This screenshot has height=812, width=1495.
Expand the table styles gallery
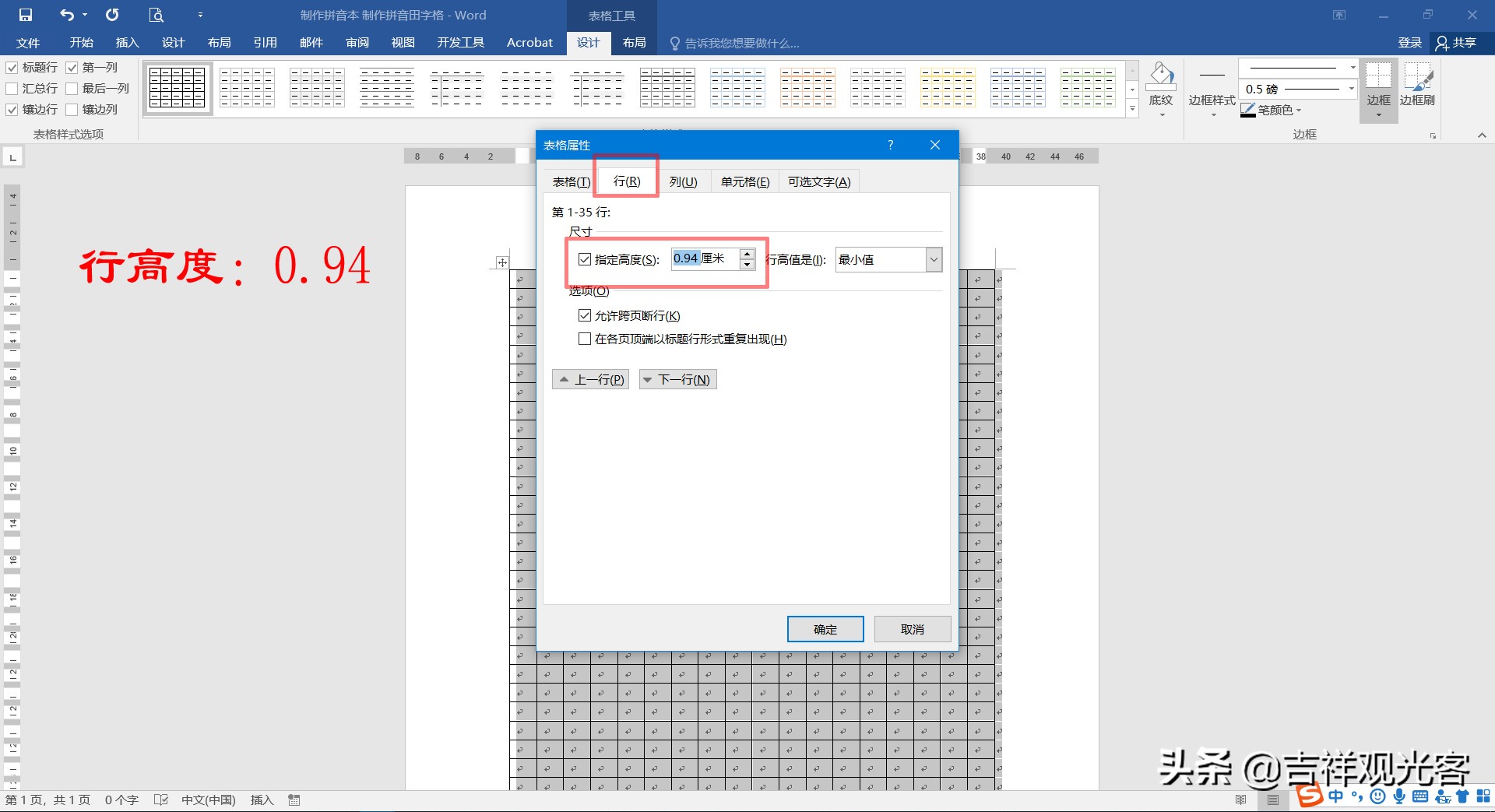(x=1132, y=109)
